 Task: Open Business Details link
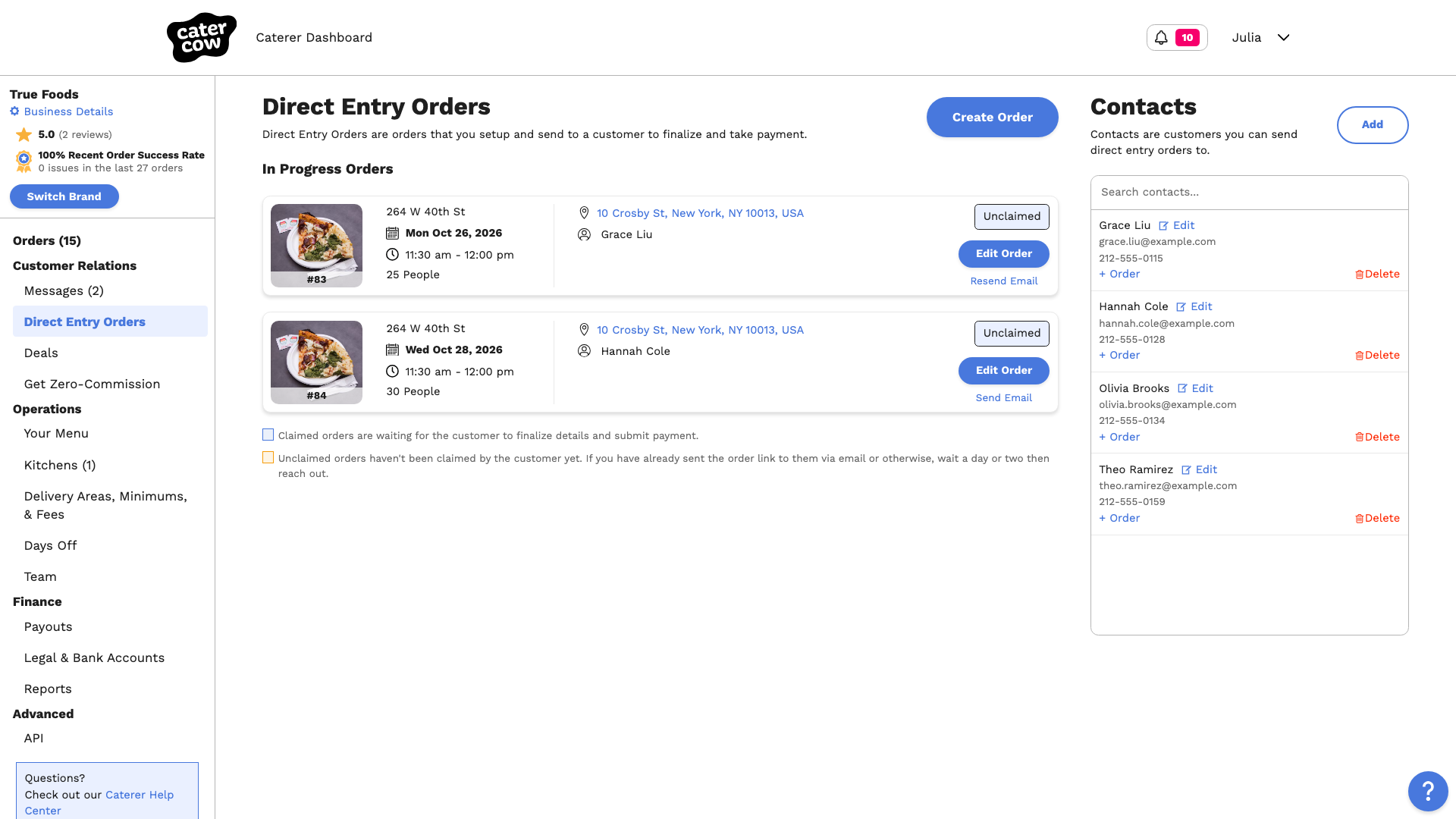tap(68, 111)
